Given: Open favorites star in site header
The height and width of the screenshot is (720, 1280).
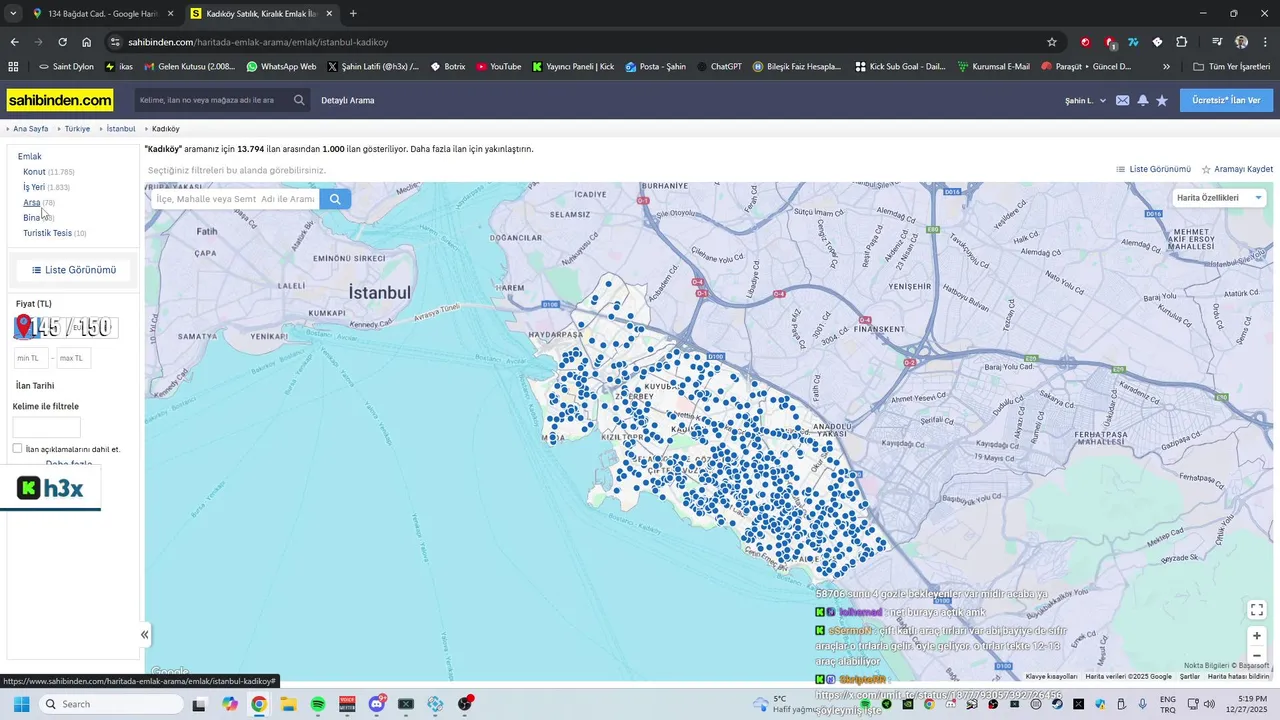Looking at the screenshot, I should point(1162,100).
